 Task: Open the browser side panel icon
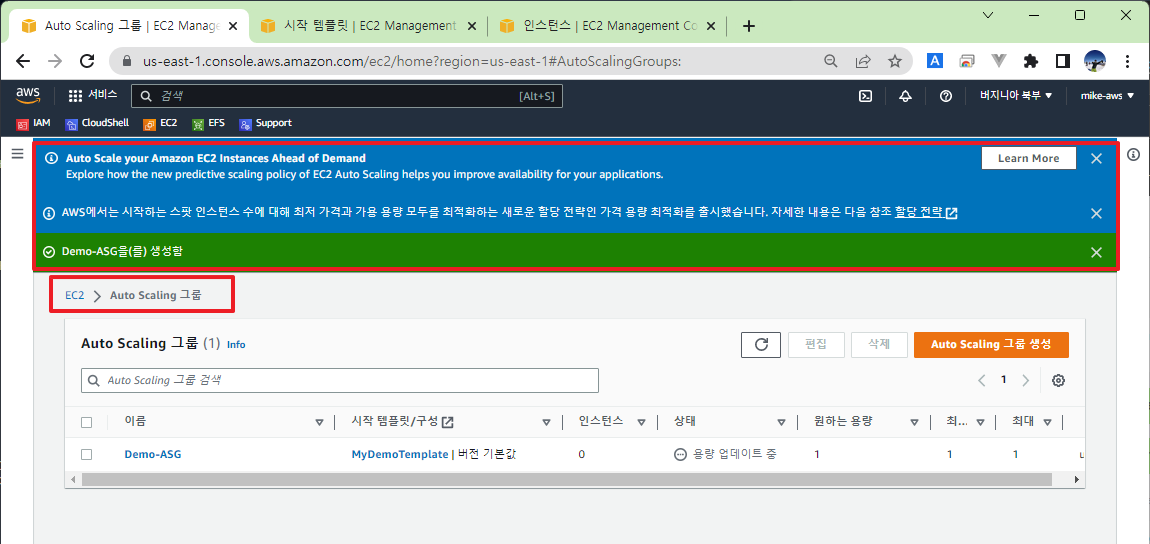click(x=1063, y=62)
